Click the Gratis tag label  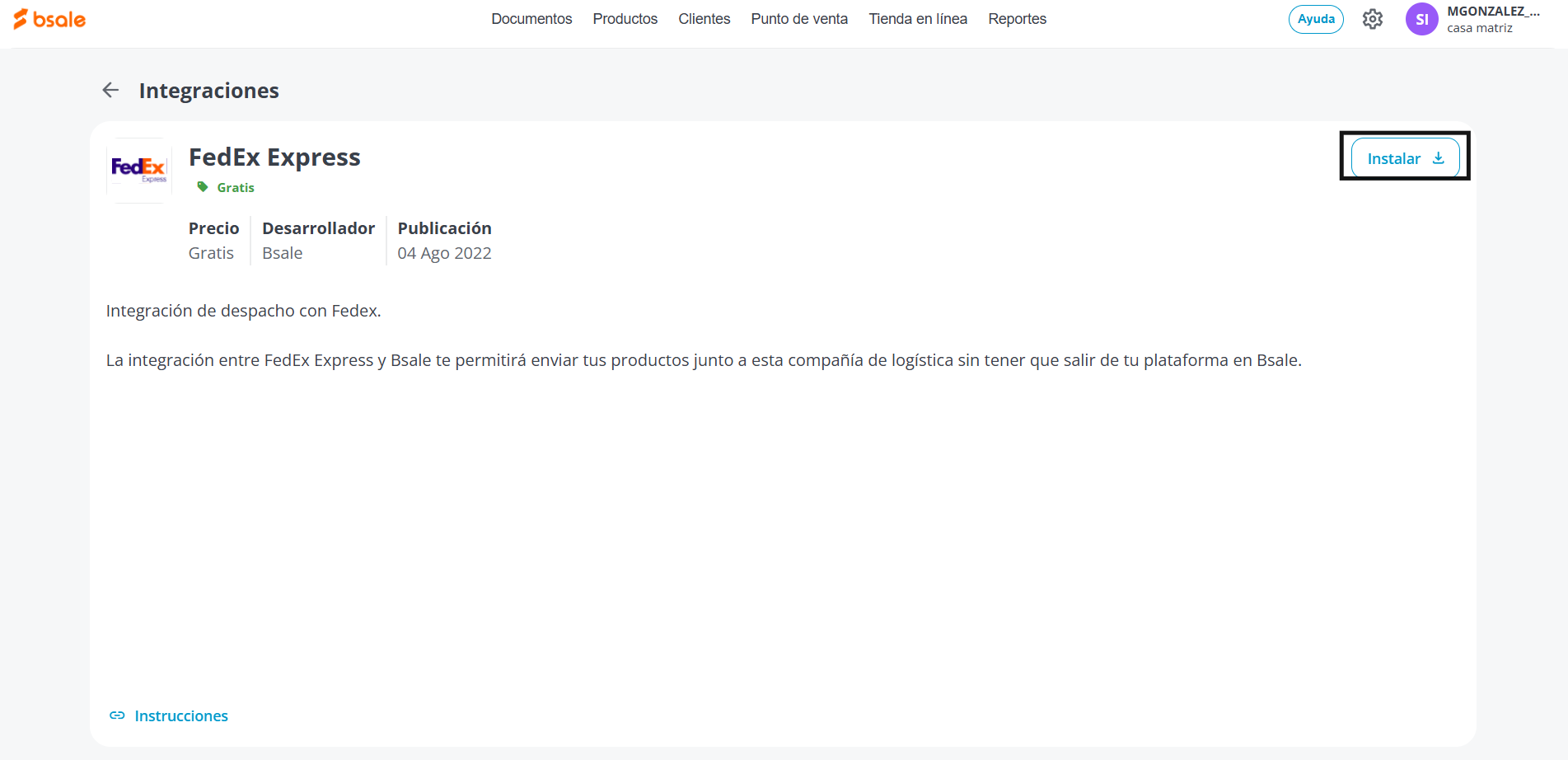(x=236, y=188)
